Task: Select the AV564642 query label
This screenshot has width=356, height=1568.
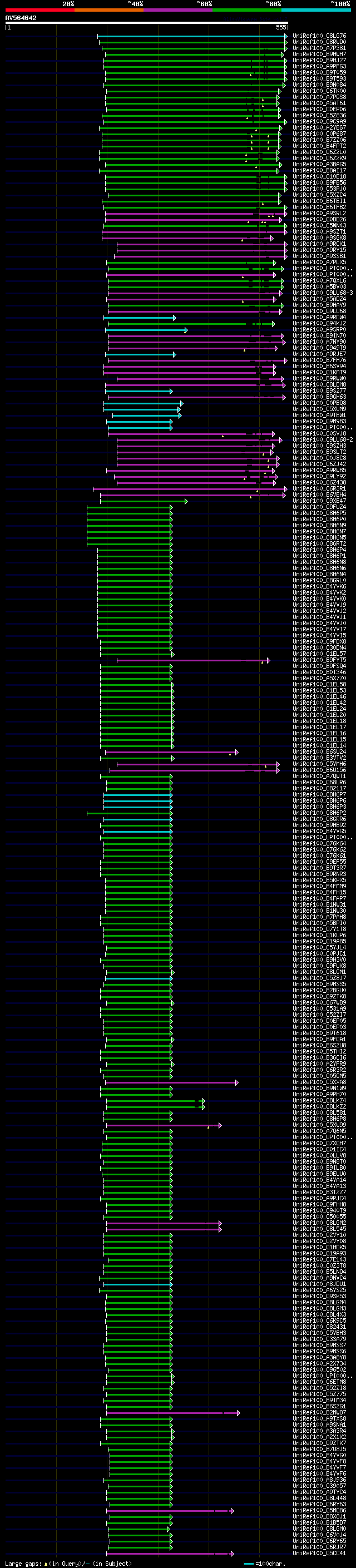Action: (21, 18)
